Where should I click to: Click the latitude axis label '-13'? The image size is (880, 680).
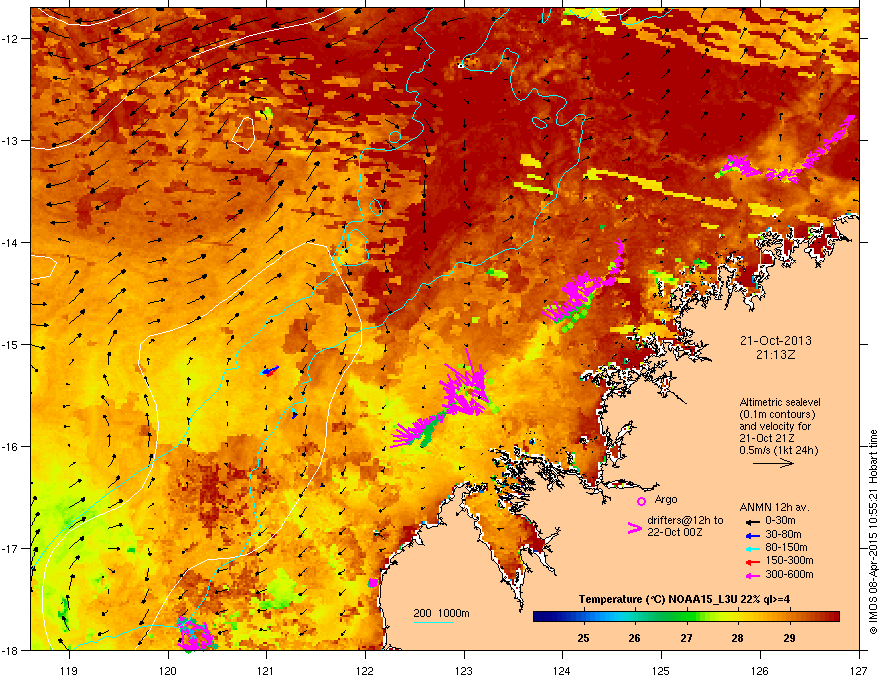11,140
